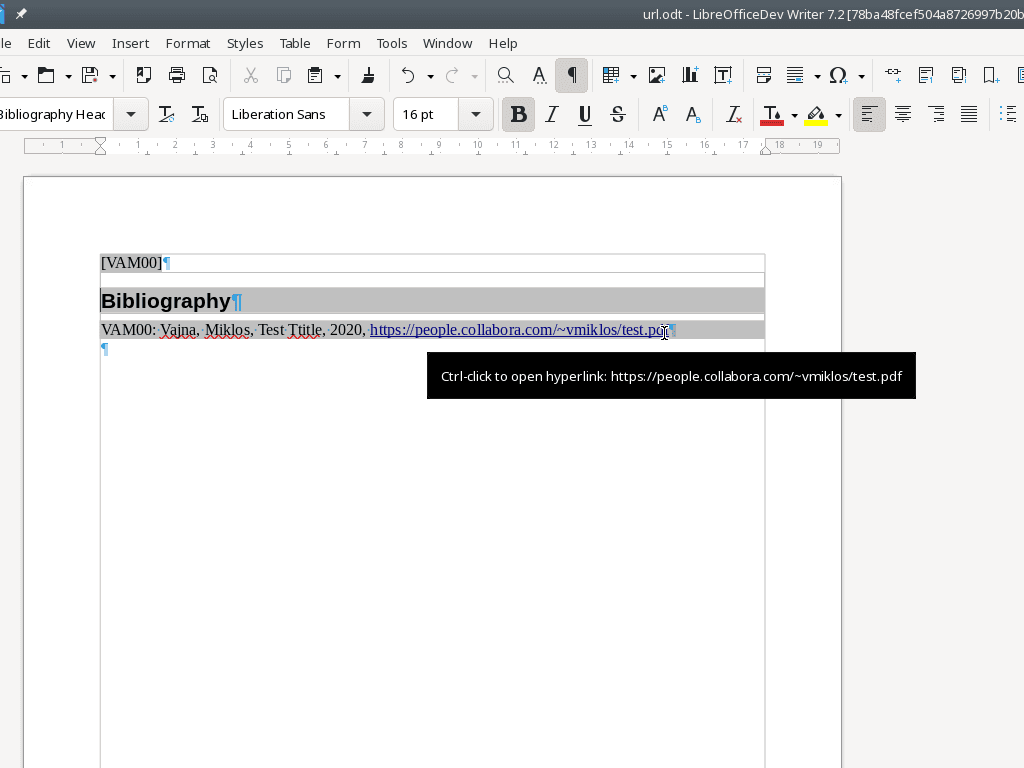Insert a text box
Screen dimensions: 1024x768
click(x=723, y=75)
